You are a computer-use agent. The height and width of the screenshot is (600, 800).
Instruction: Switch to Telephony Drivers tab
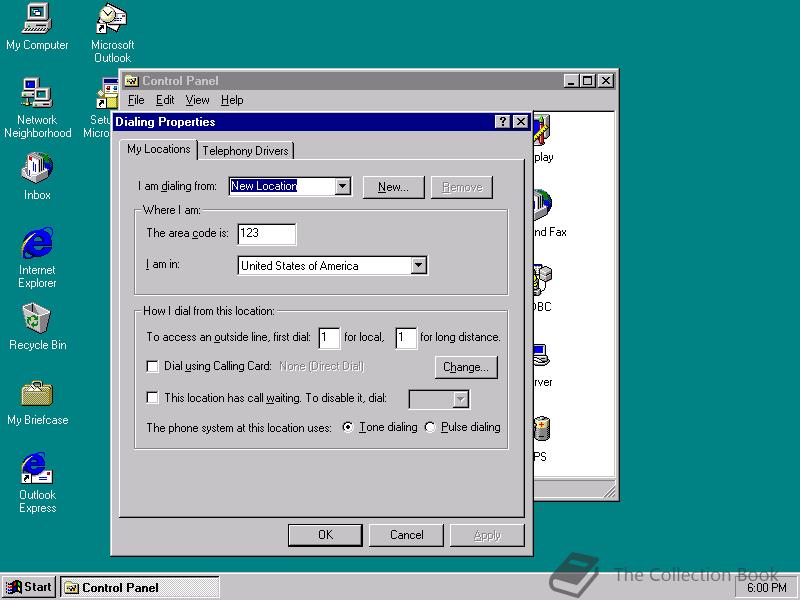(245, 151)
